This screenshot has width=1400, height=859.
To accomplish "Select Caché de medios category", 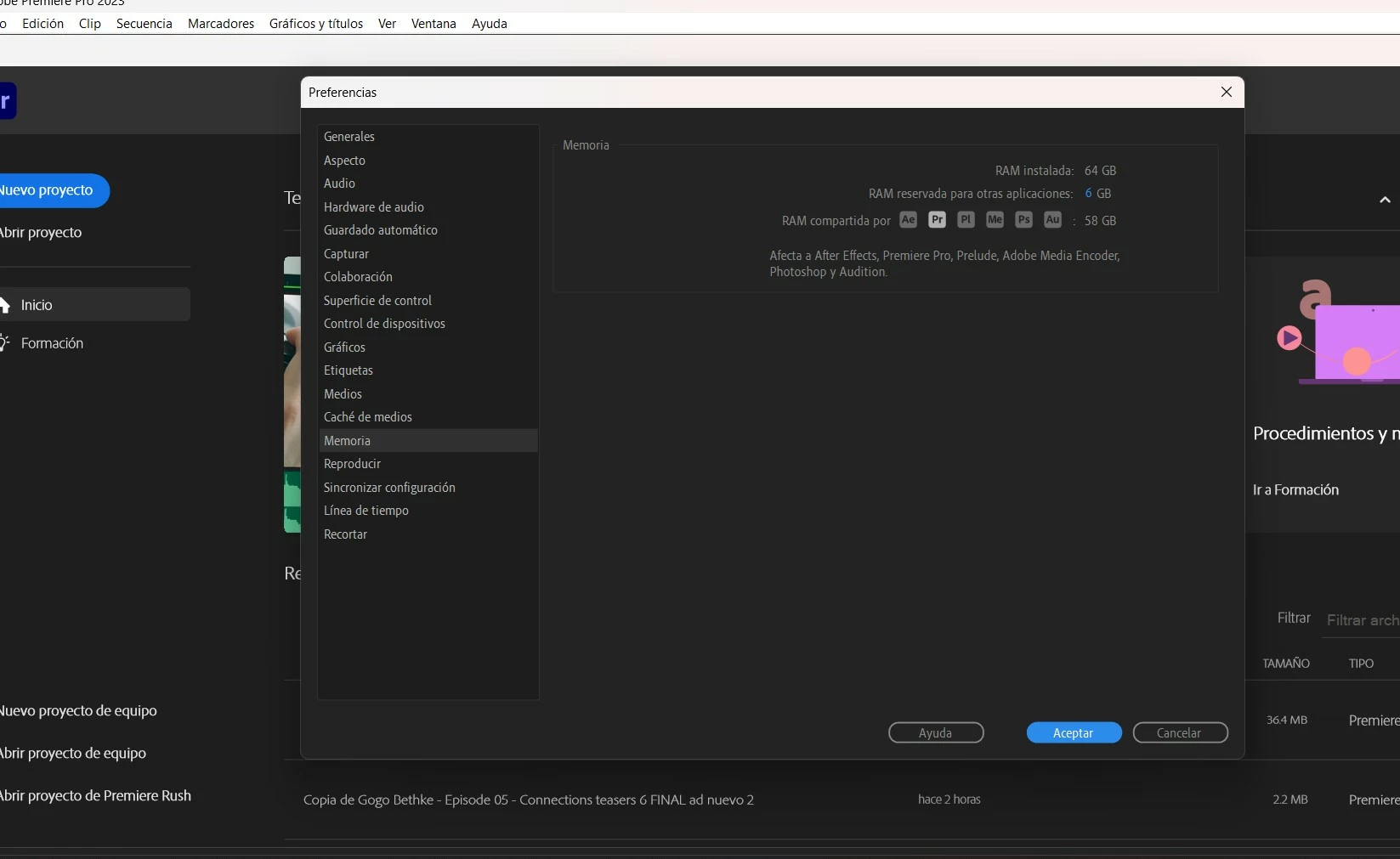I will (428, 417).
